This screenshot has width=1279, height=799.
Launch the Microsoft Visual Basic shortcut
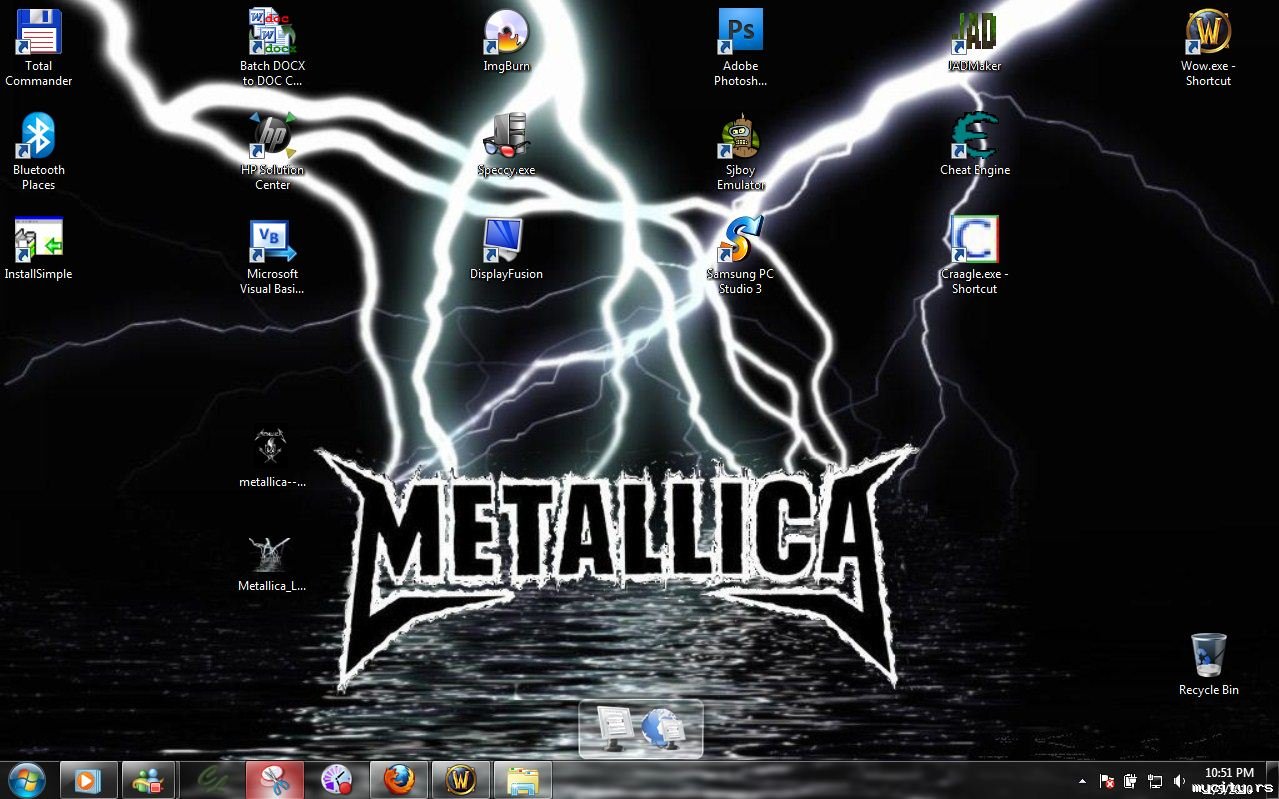[272, 257]
